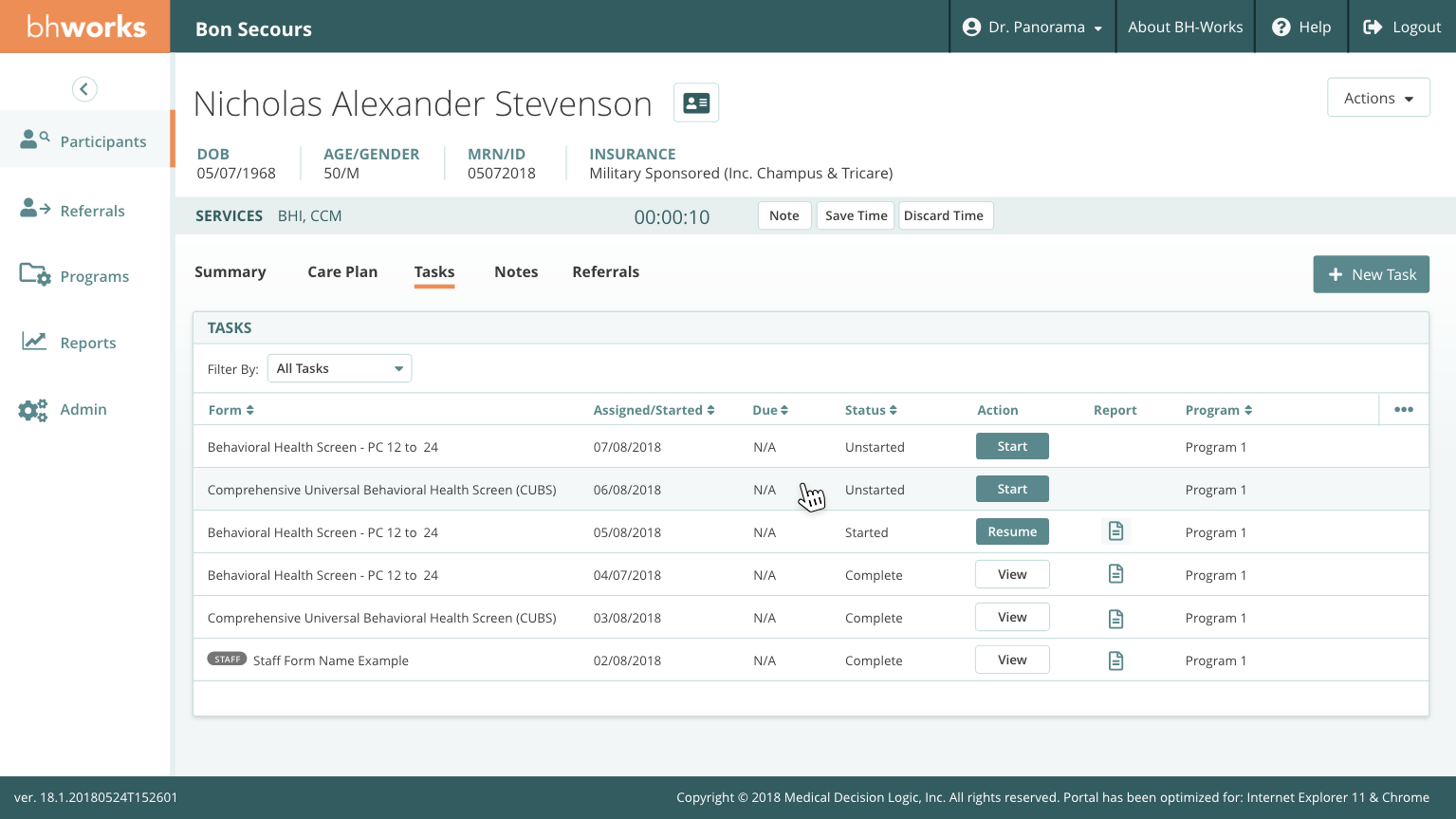The height and width of the screenshot is (819, 1456).
Task: Click the Logout arrow icon
Action: point(1373,27)
